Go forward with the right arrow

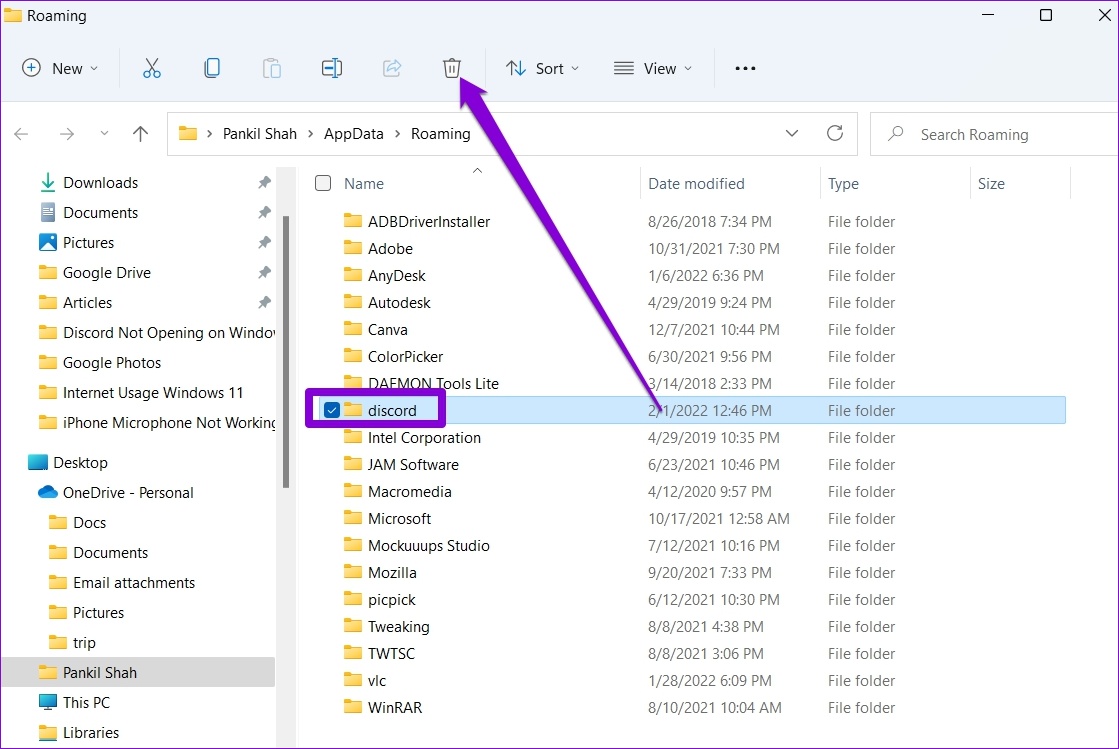click(66, 133)
